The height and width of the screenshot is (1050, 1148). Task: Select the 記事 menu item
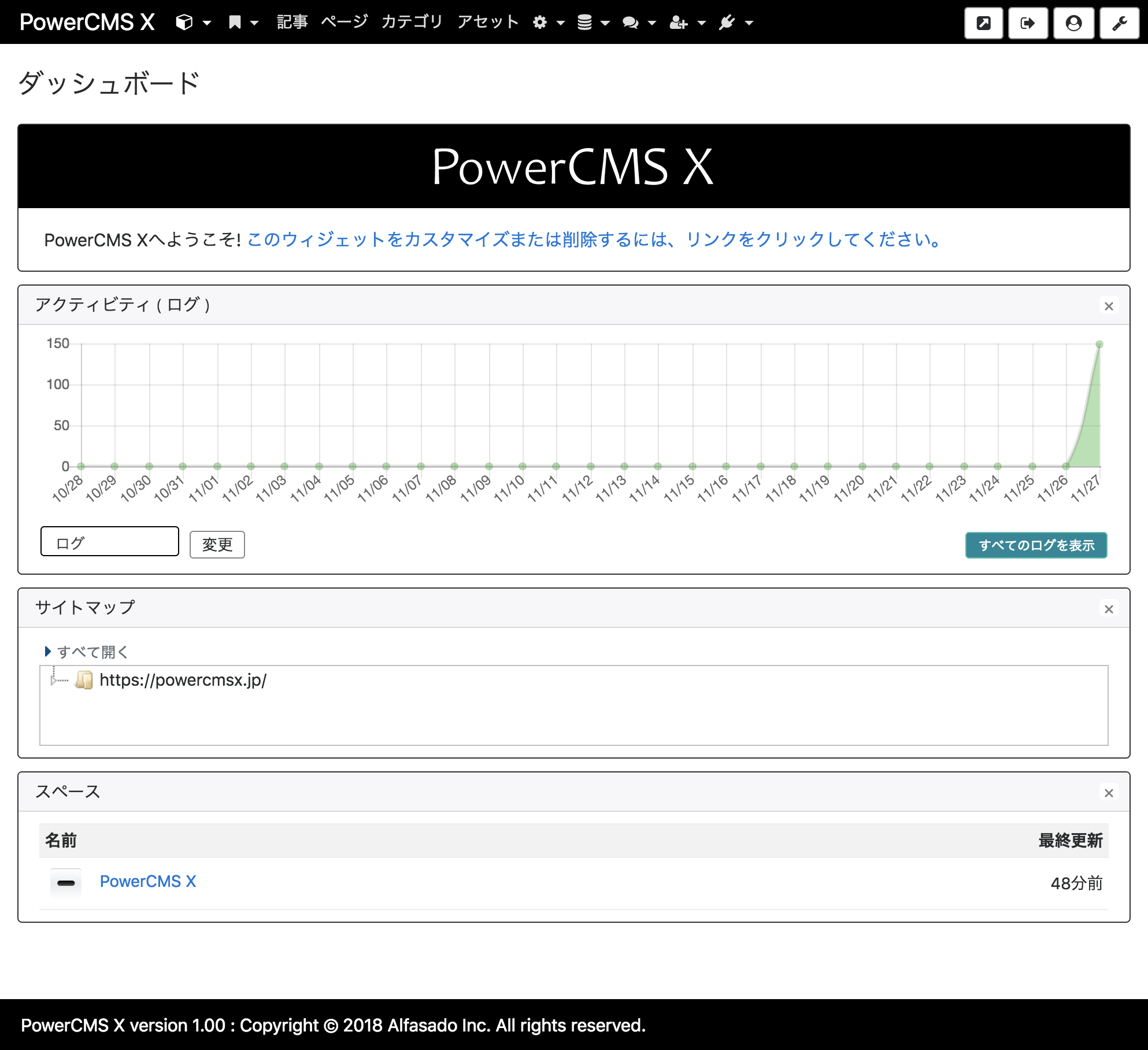tap(292, 22)
